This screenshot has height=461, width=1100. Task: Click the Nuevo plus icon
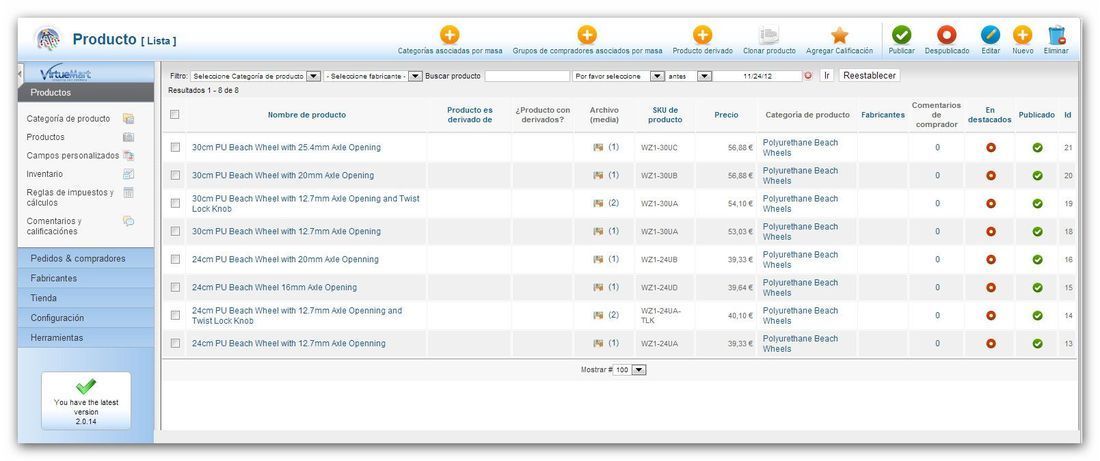(x=1023, y=34)
